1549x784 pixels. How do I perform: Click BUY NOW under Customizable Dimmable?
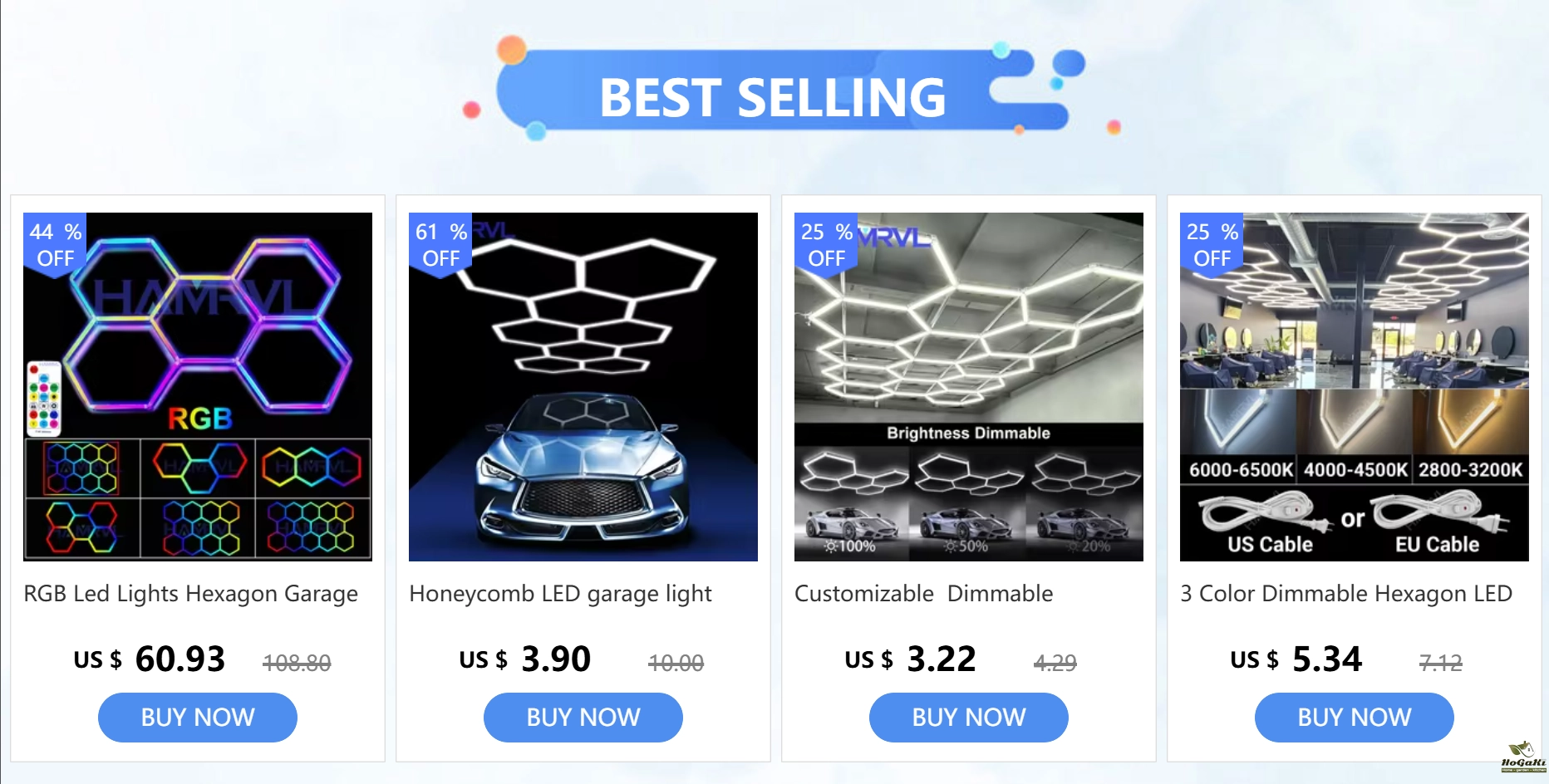969,718
